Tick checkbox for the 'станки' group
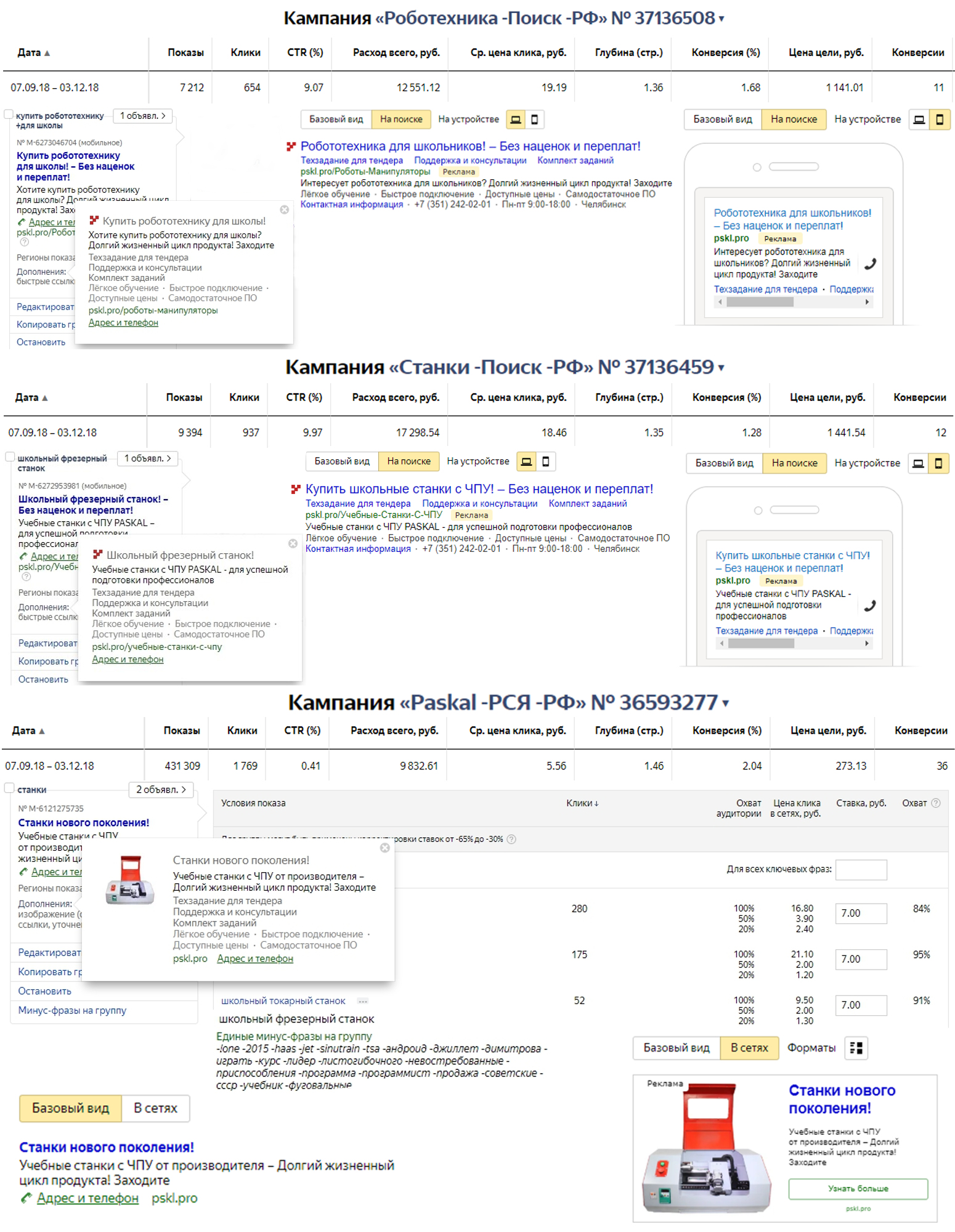Viewport: 955px width, 1232px height. click(9, 788)
